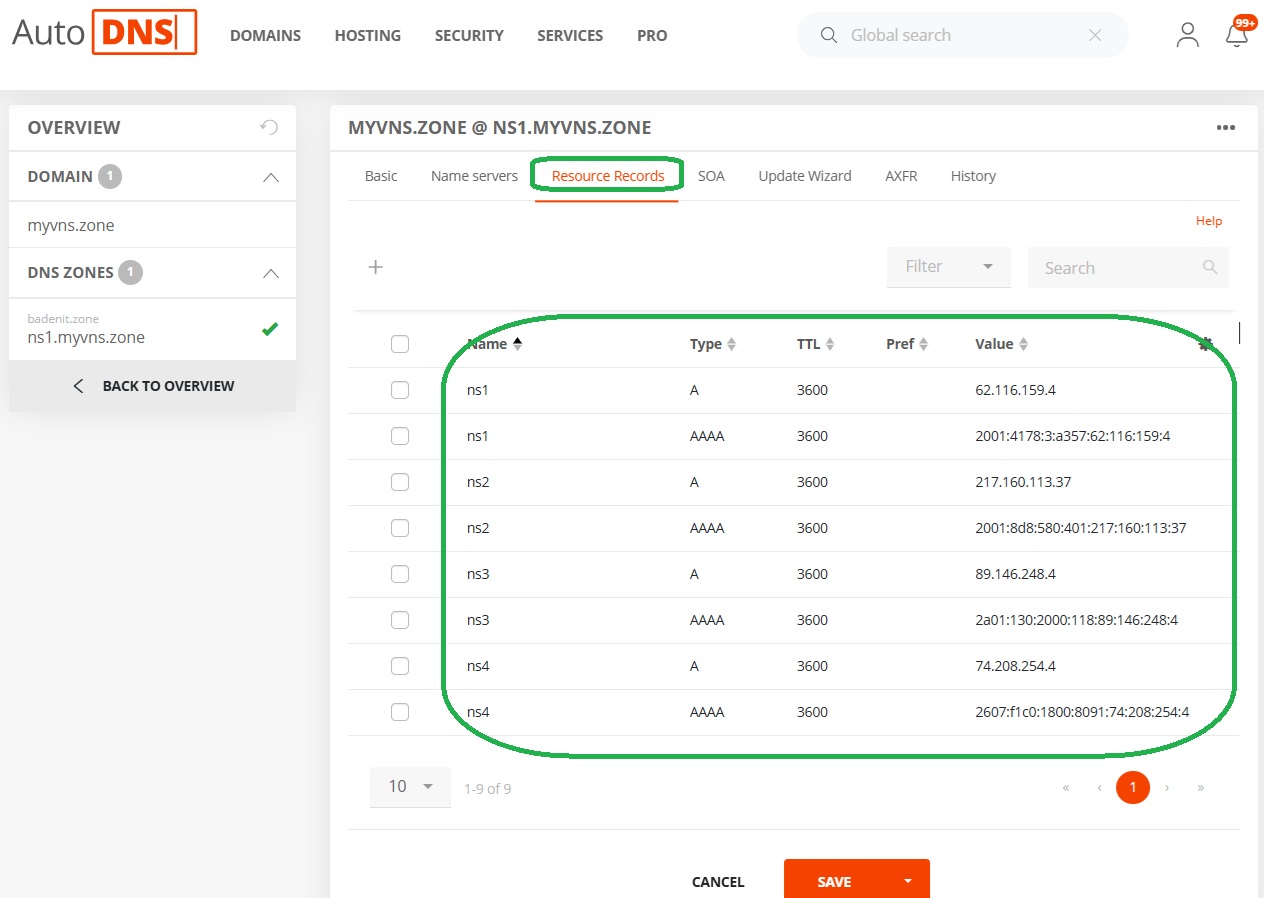The height and width of the screenshot is (898, 1264).
Task: Sort by TTL column arrows
Action: (x=830, y=344)
